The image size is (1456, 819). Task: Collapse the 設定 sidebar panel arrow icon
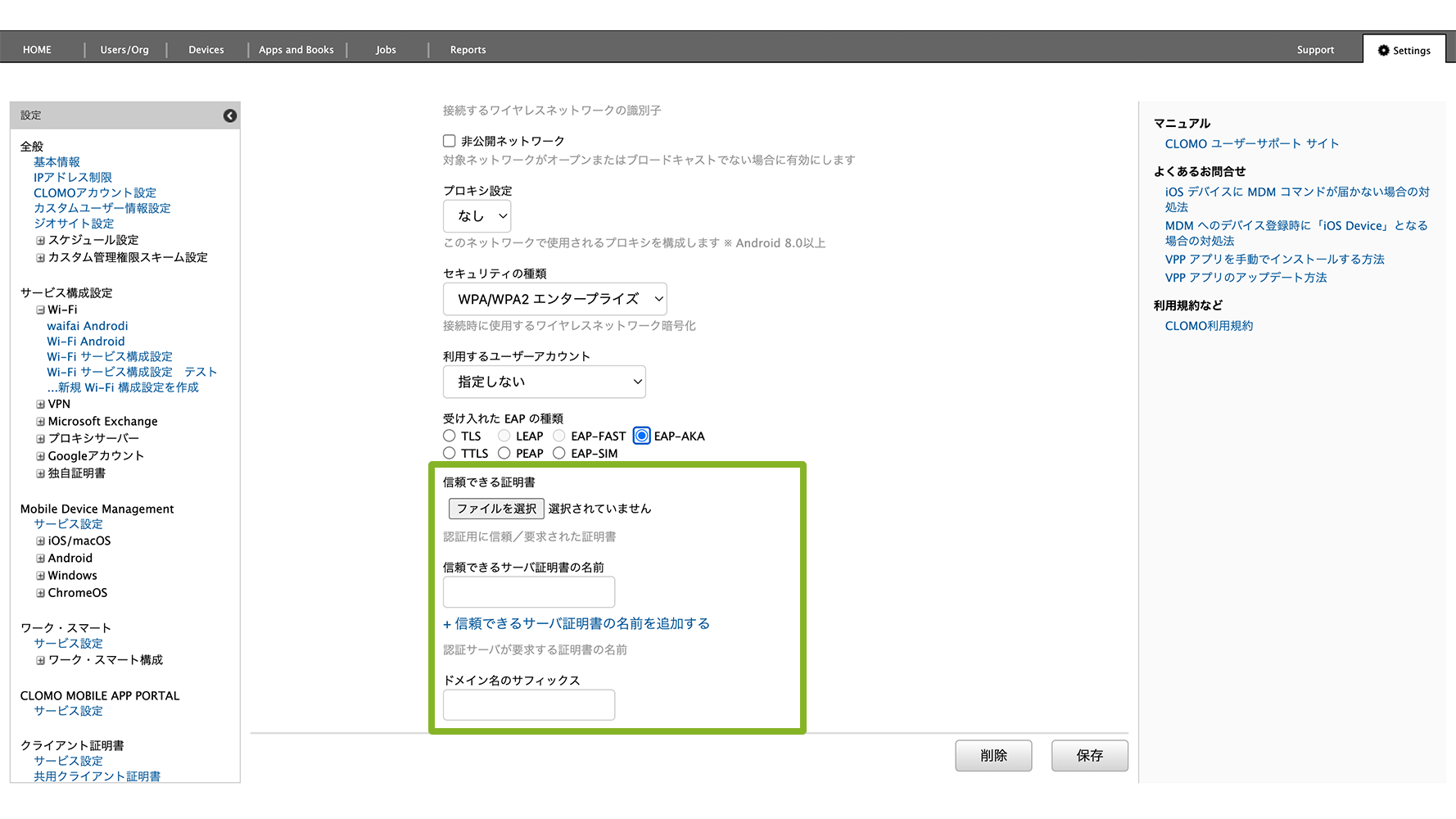point(230,115)
